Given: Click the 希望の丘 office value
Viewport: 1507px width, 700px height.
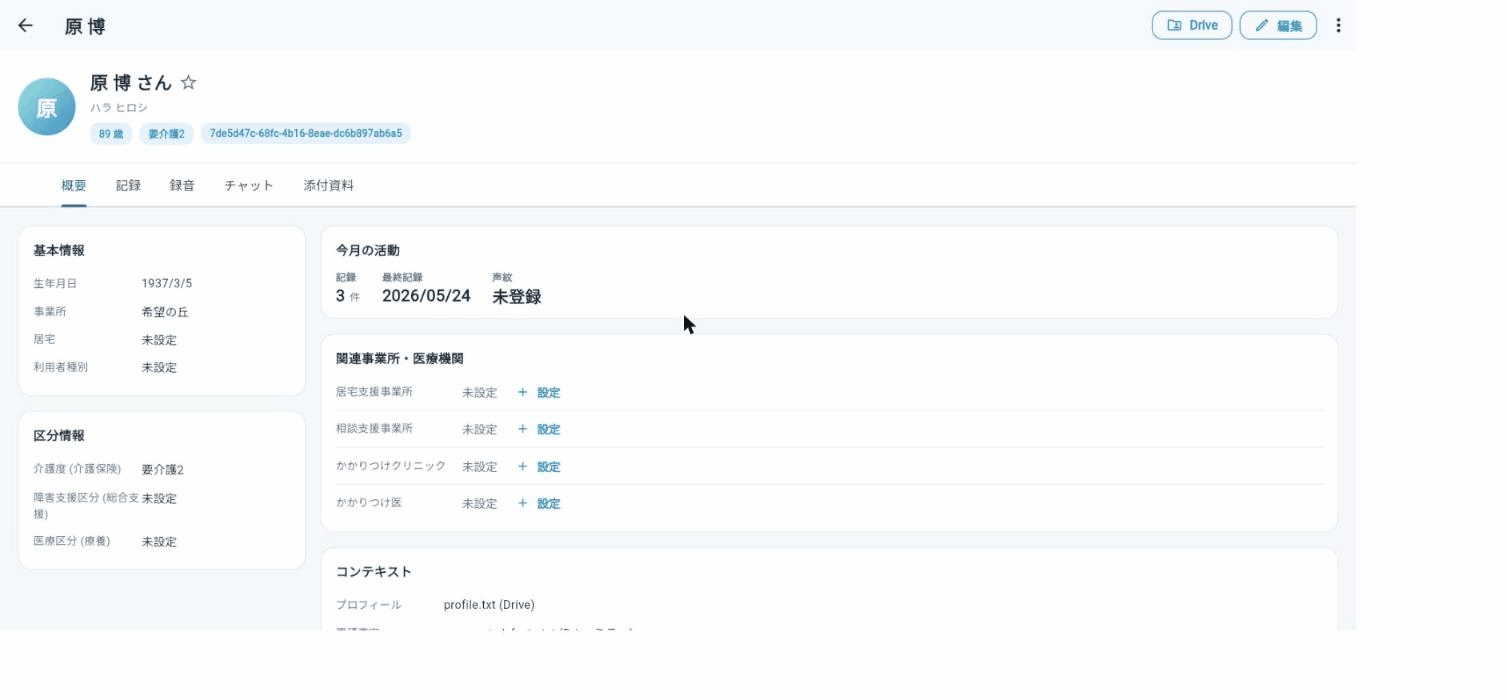Looking at the screenshot, I should click(165, 312).
